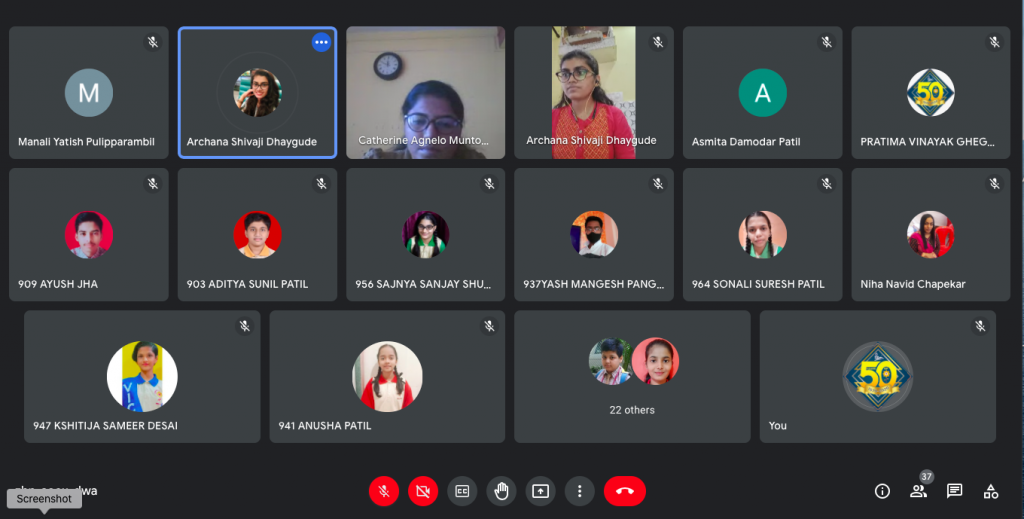Screen dimensions: 1024x519
Task: Leave the call with the red hang-up button
Action: (625, 491)
